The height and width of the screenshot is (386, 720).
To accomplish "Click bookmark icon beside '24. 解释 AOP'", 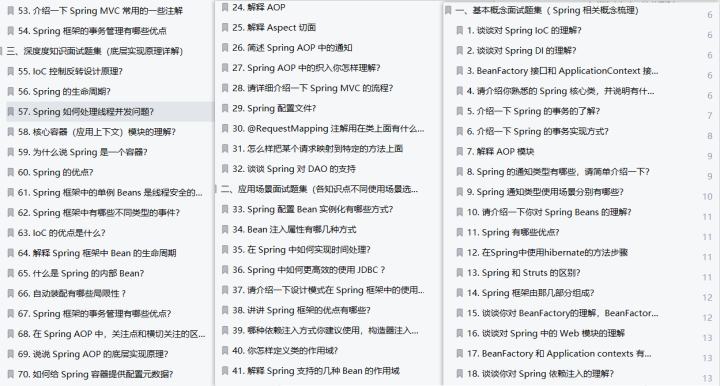I will 225,7.
